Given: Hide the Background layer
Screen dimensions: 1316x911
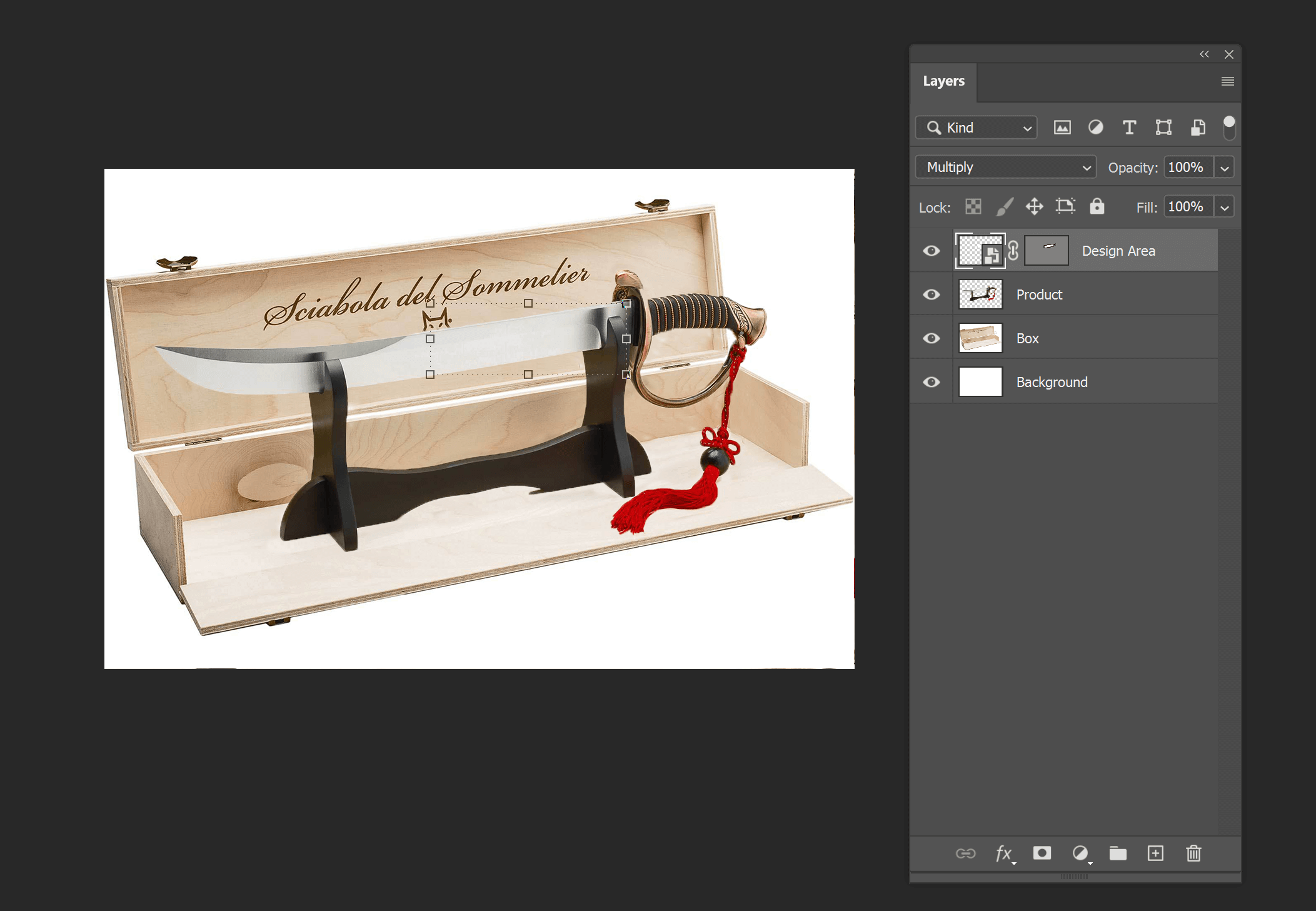Looking at the screenshot, I should coord(932,382).
